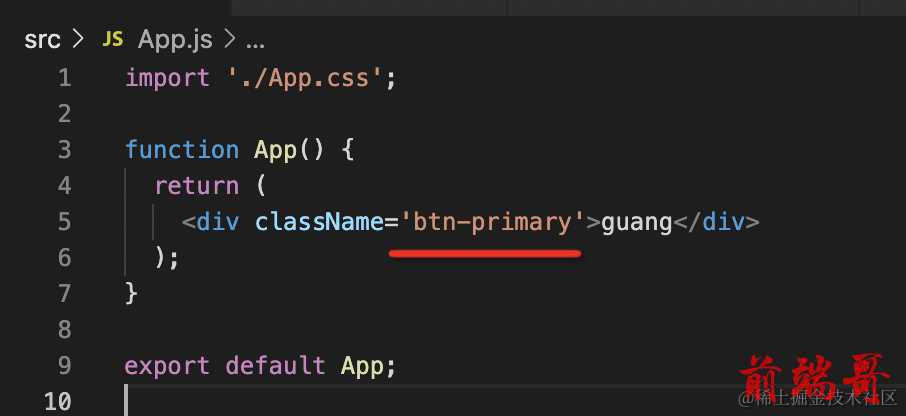Click line number 1 in gutter
Screen dimensions: 906x416
pos(64,78)
